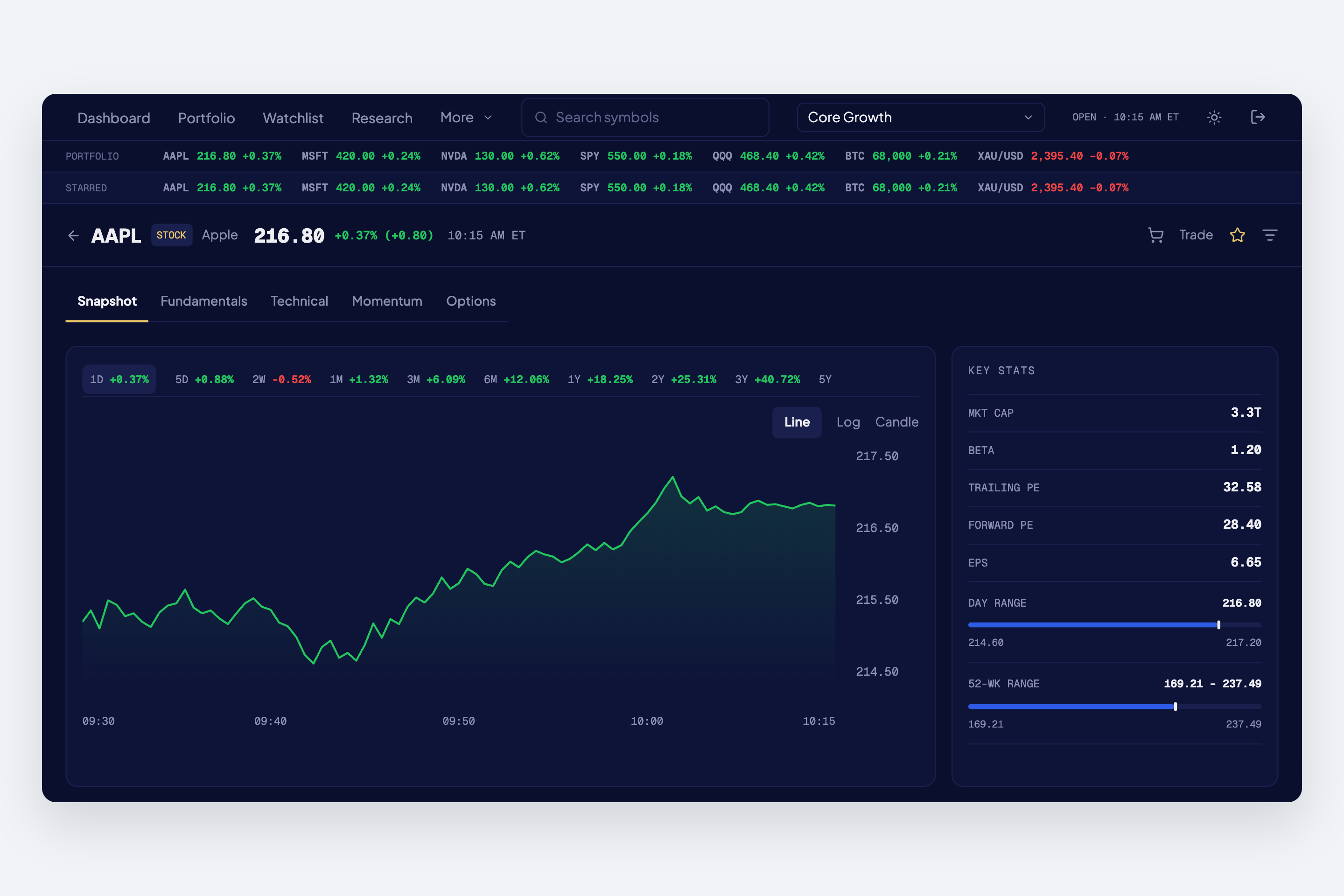Expand the More navigation dropdown
Image resolution: width=1344 pixels, height=896 pixels.
[466, 117]
